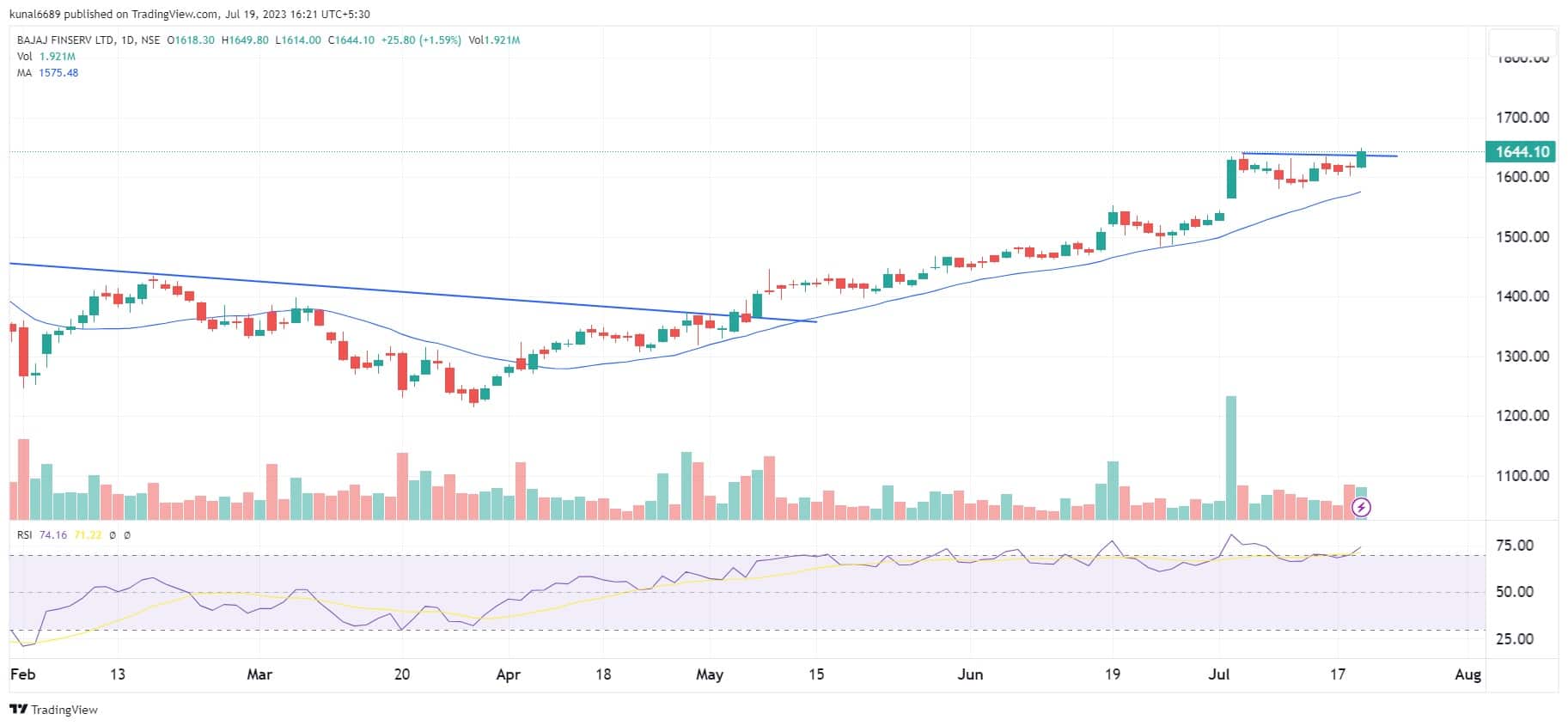The width and height of the screenshot is (1568, 726).
Task: Click the lowest candle in late March
Action: 473,396
